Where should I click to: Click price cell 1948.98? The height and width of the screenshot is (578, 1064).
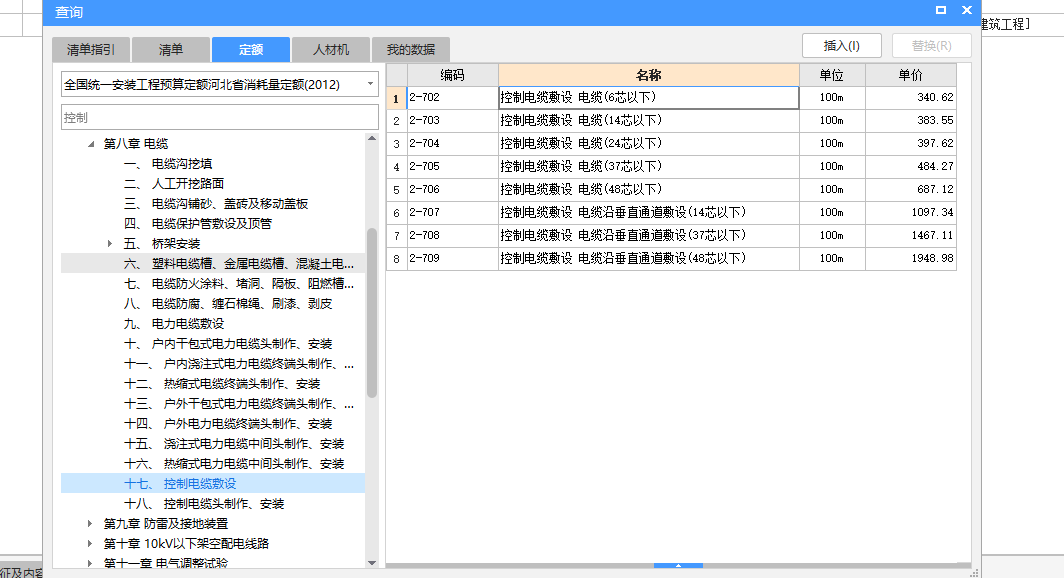(911, 258)
